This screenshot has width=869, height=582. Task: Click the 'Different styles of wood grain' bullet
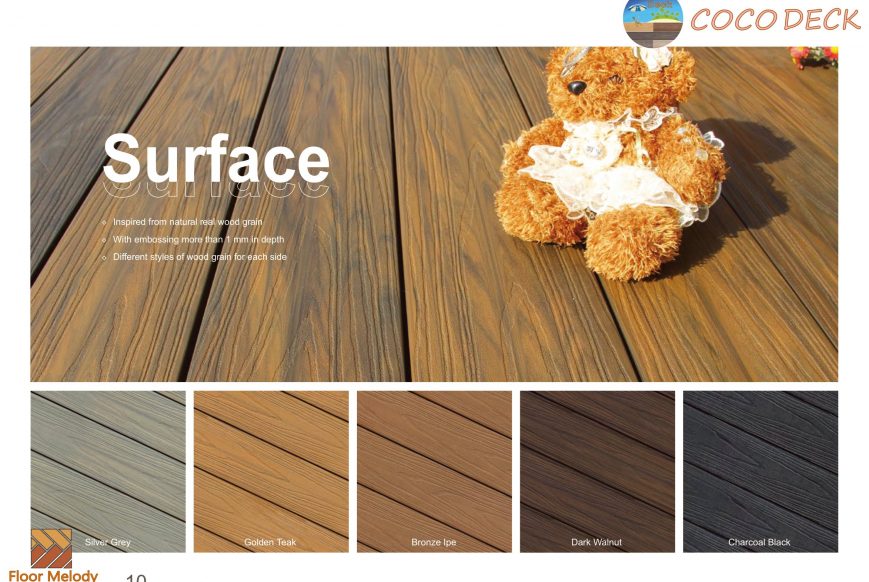[x=200, y=257]
